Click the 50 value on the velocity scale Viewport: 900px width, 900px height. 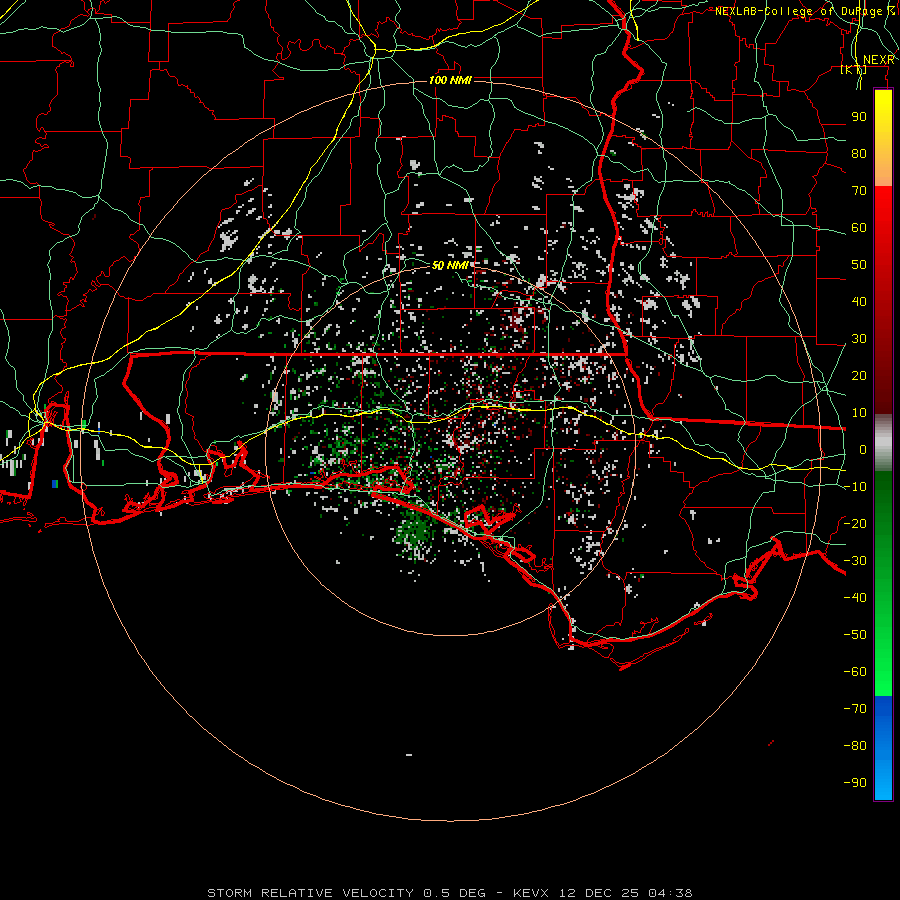point(859,265)
